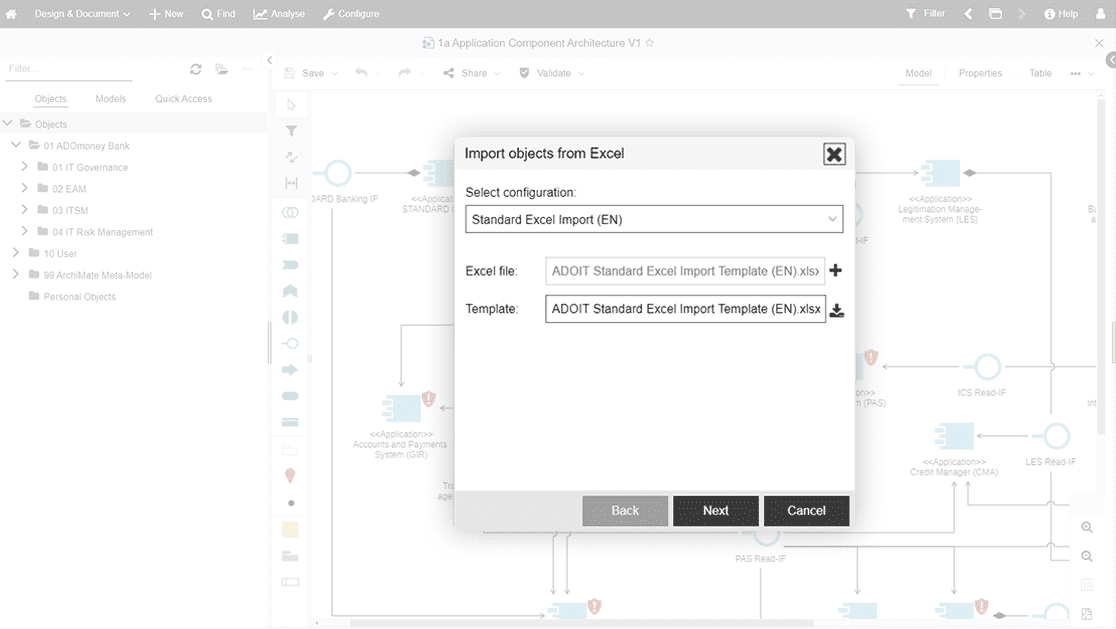Close the Import objects from Excel dialog
1116x629 pixels.
tap(834, 154)
